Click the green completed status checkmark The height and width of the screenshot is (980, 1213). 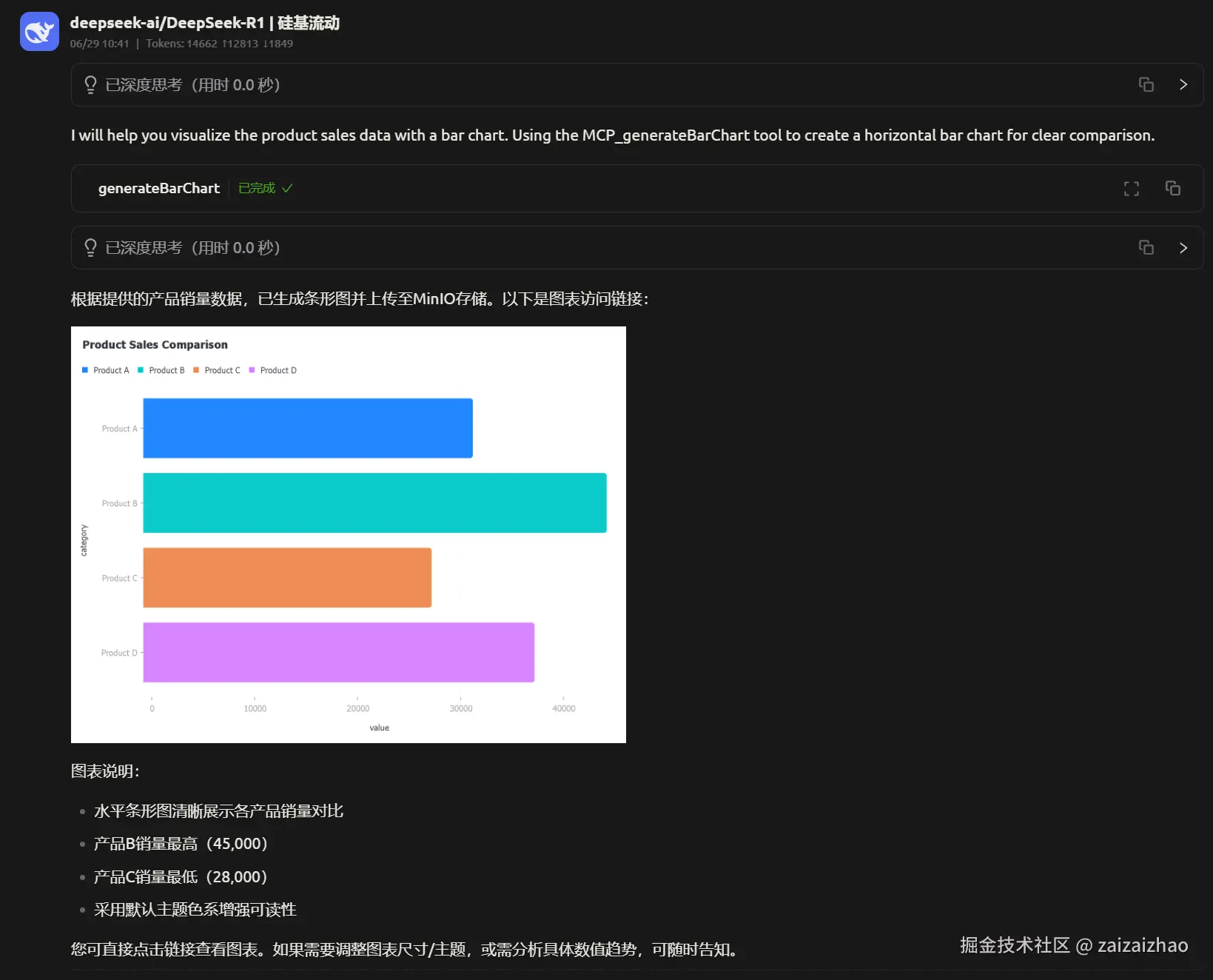[x=287, y=188]
